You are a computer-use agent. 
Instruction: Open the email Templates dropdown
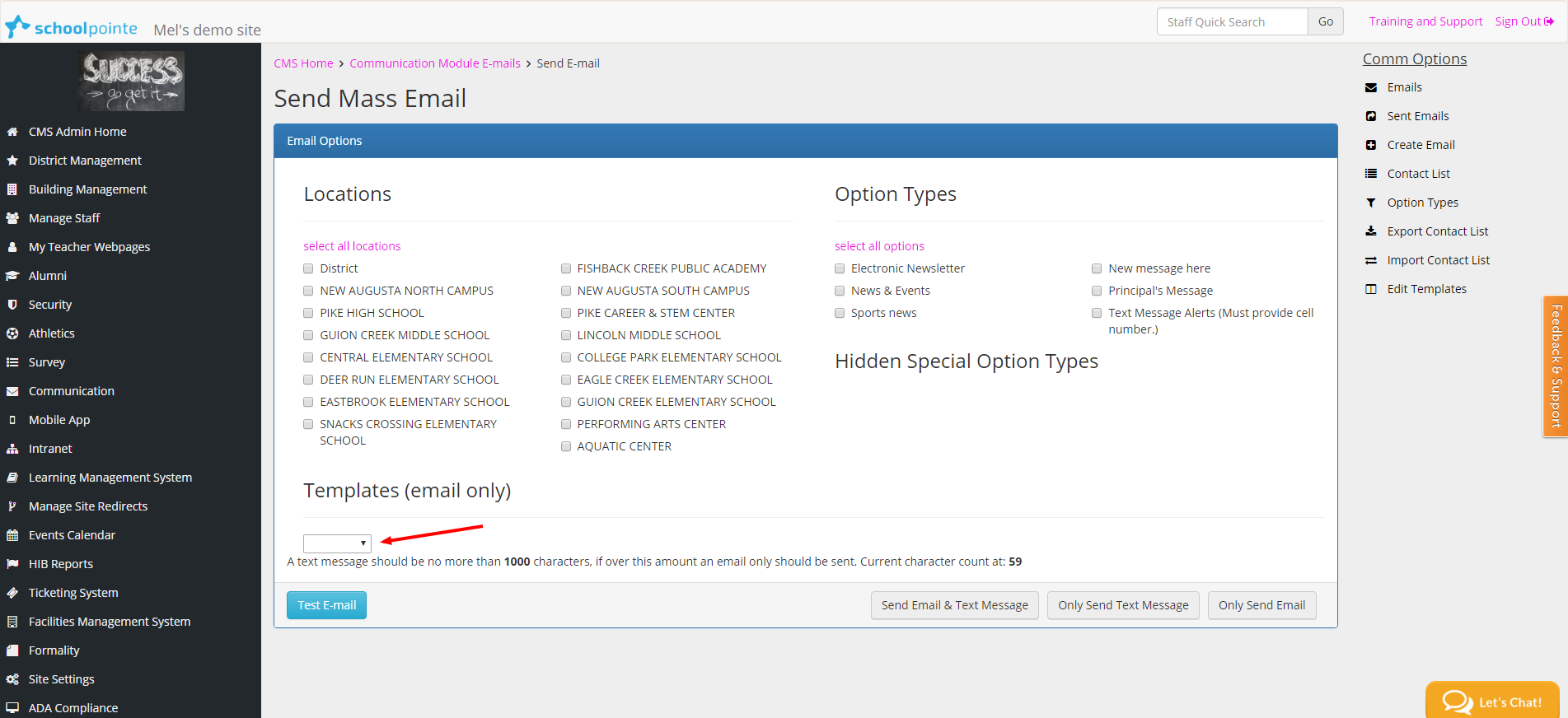337,543
